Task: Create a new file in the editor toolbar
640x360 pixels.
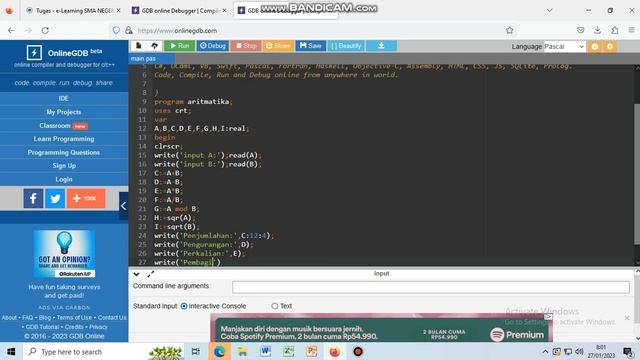Action: coord(139,46)
